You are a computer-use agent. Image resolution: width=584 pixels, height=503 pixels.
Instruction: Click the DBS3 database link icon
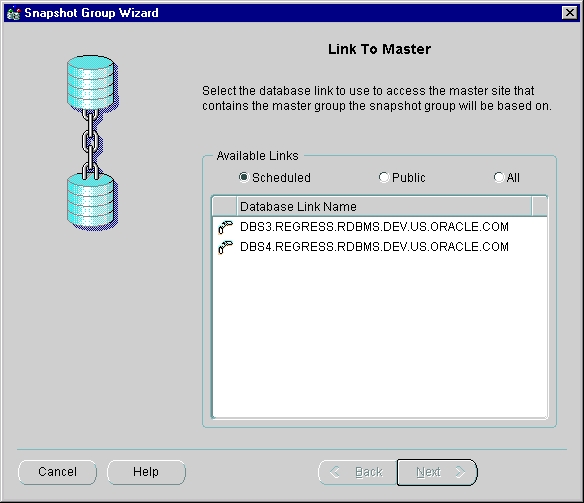[225, 227]
